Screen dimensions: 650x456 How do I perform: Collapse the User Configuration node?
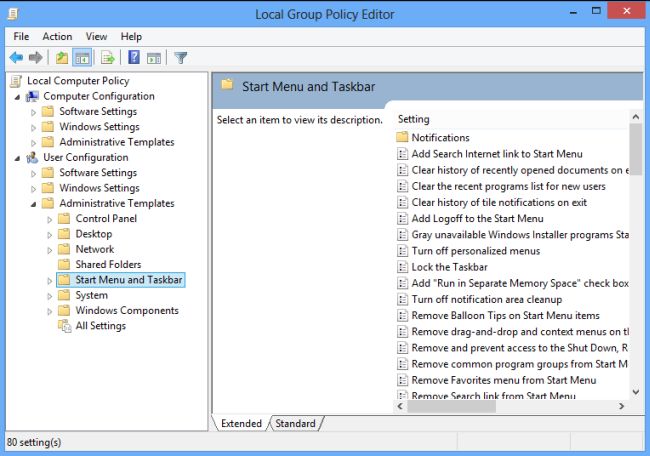click(x=17, y=158)
